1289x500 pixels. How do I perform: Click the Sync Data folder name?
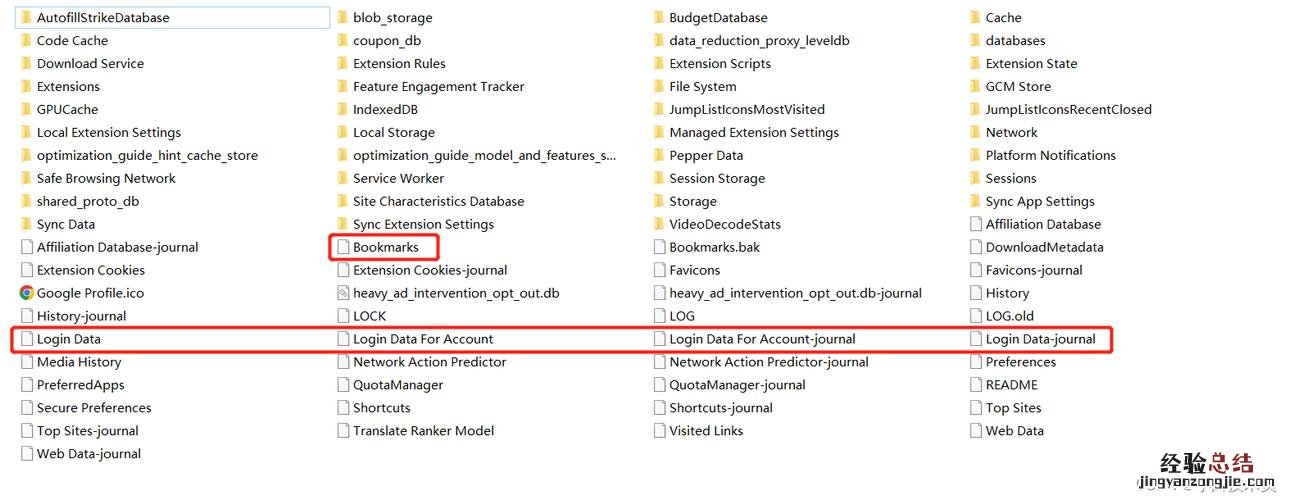[x=66, y=224]
